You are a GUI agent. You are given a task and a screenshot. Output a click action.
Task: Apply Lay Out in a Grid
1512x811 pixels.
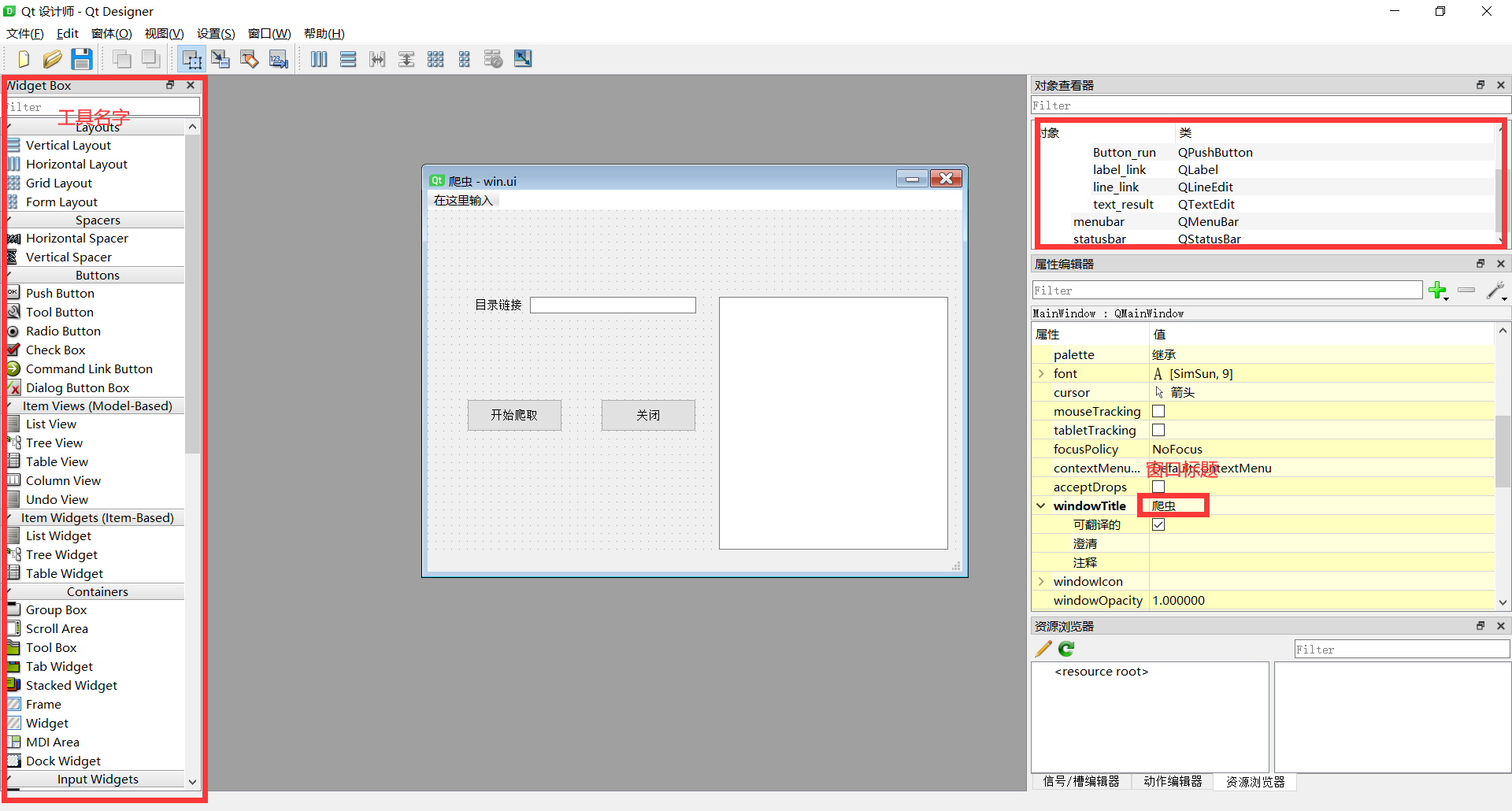point(435,59)
